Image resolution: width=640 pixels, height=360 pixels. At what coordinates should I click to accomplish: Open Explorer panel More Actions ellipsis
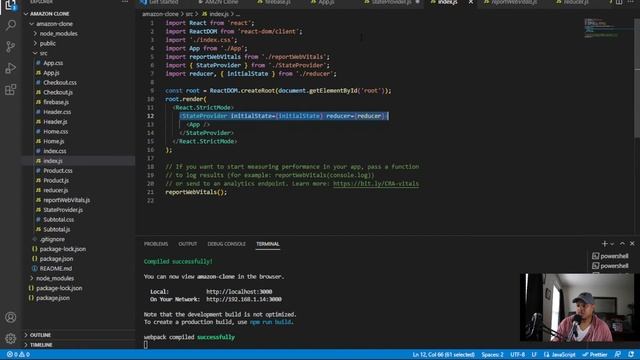tap(125, 2)
